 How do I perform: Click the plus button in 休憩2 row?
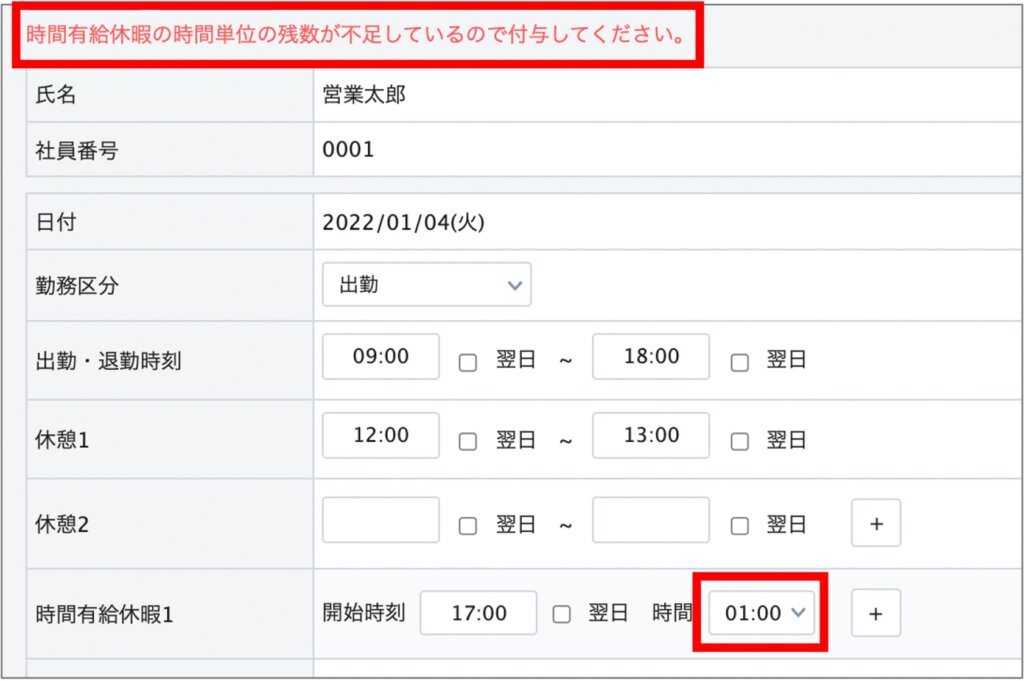(876, 523)
